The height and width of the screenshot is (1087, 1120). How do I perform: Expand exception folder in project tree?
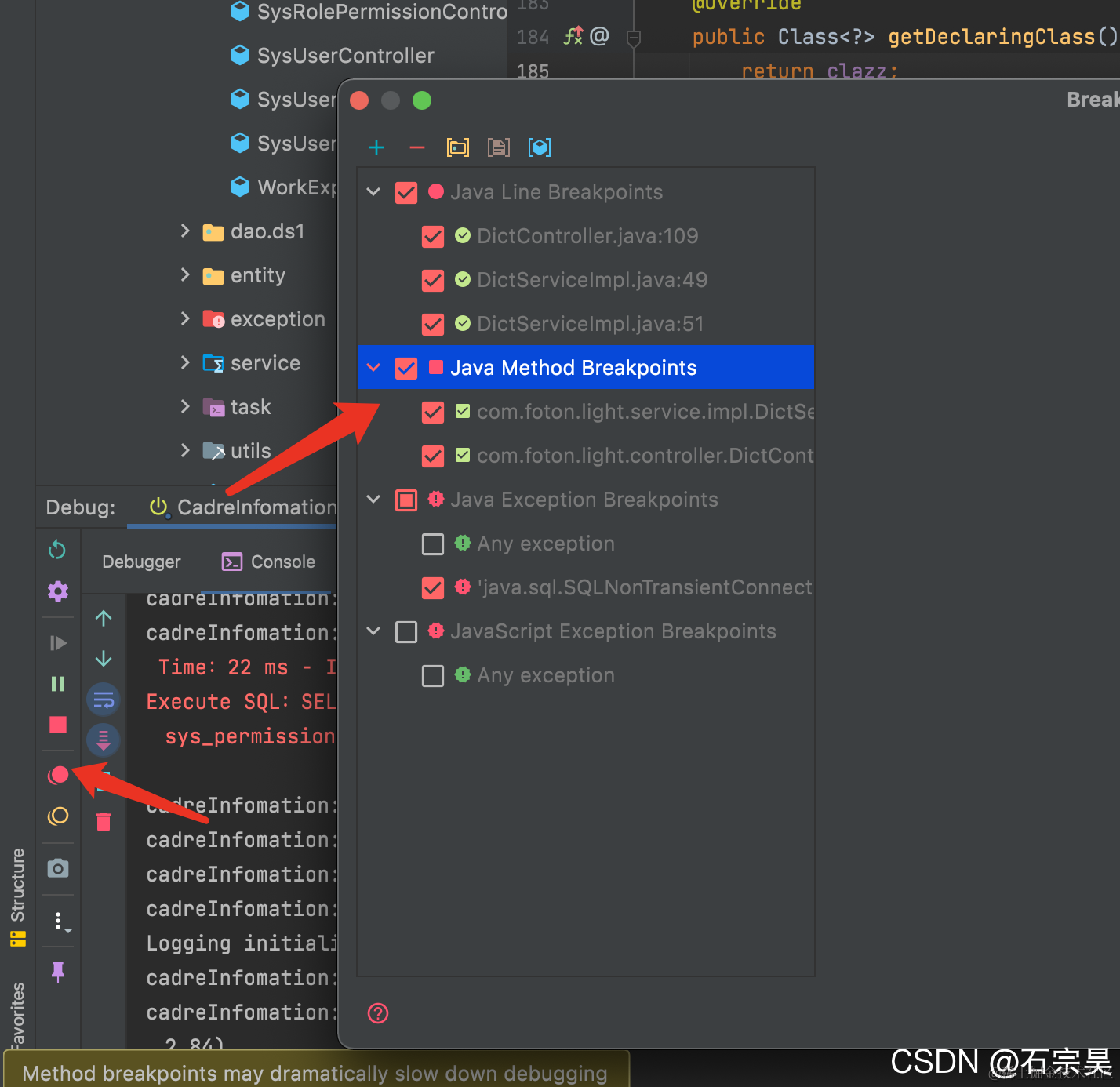tap(185, 318)
